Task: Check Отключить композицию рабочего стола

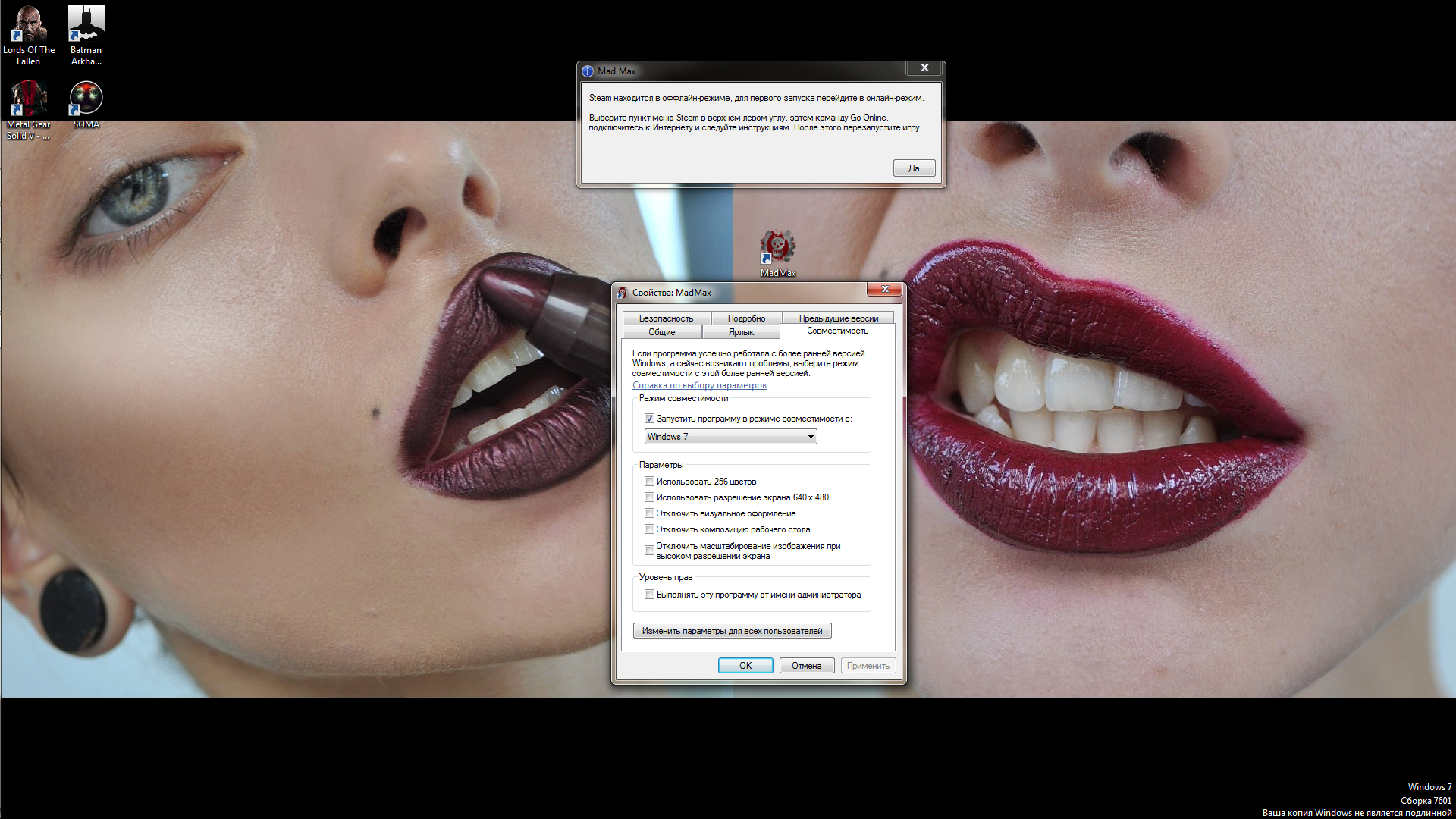Action: point(649,529)
